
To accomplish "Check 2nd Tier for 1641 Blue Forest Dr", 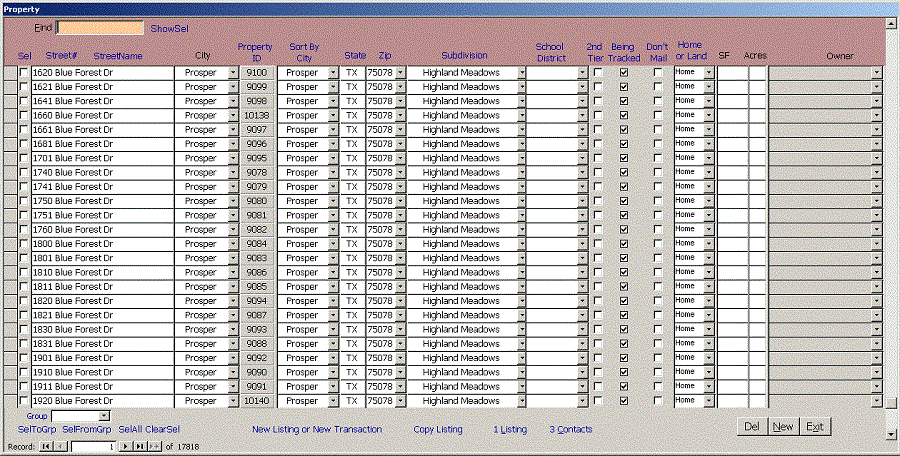I will pyautogui.click(x=598, y=101).
